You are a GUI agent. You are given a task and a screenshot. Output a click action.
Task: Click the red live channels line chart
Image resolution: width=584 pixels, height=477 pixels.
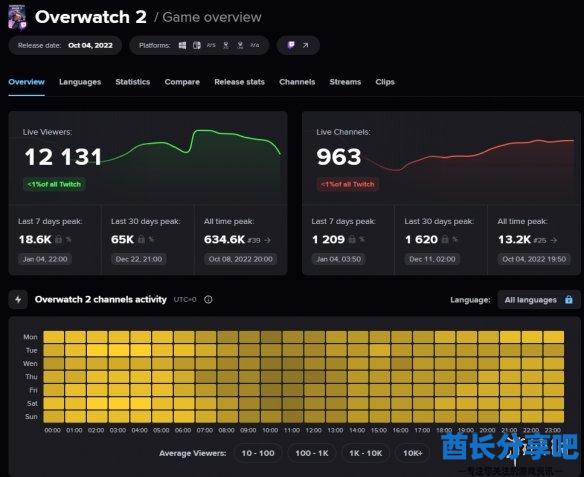click(x=469, y=155)
